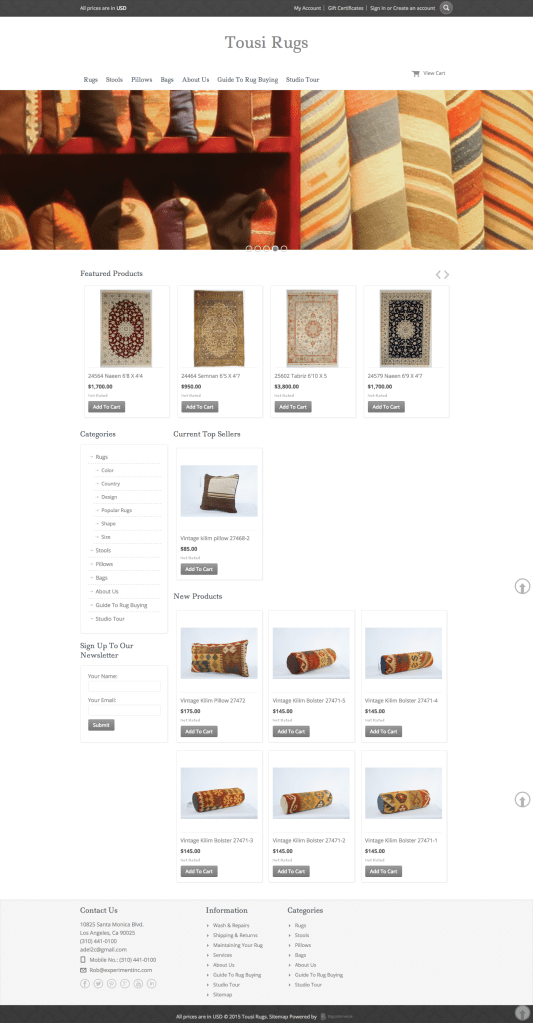Click the Twitter icon in footer
Viewport: 533px width, 1023px height.
click(98, 983)
